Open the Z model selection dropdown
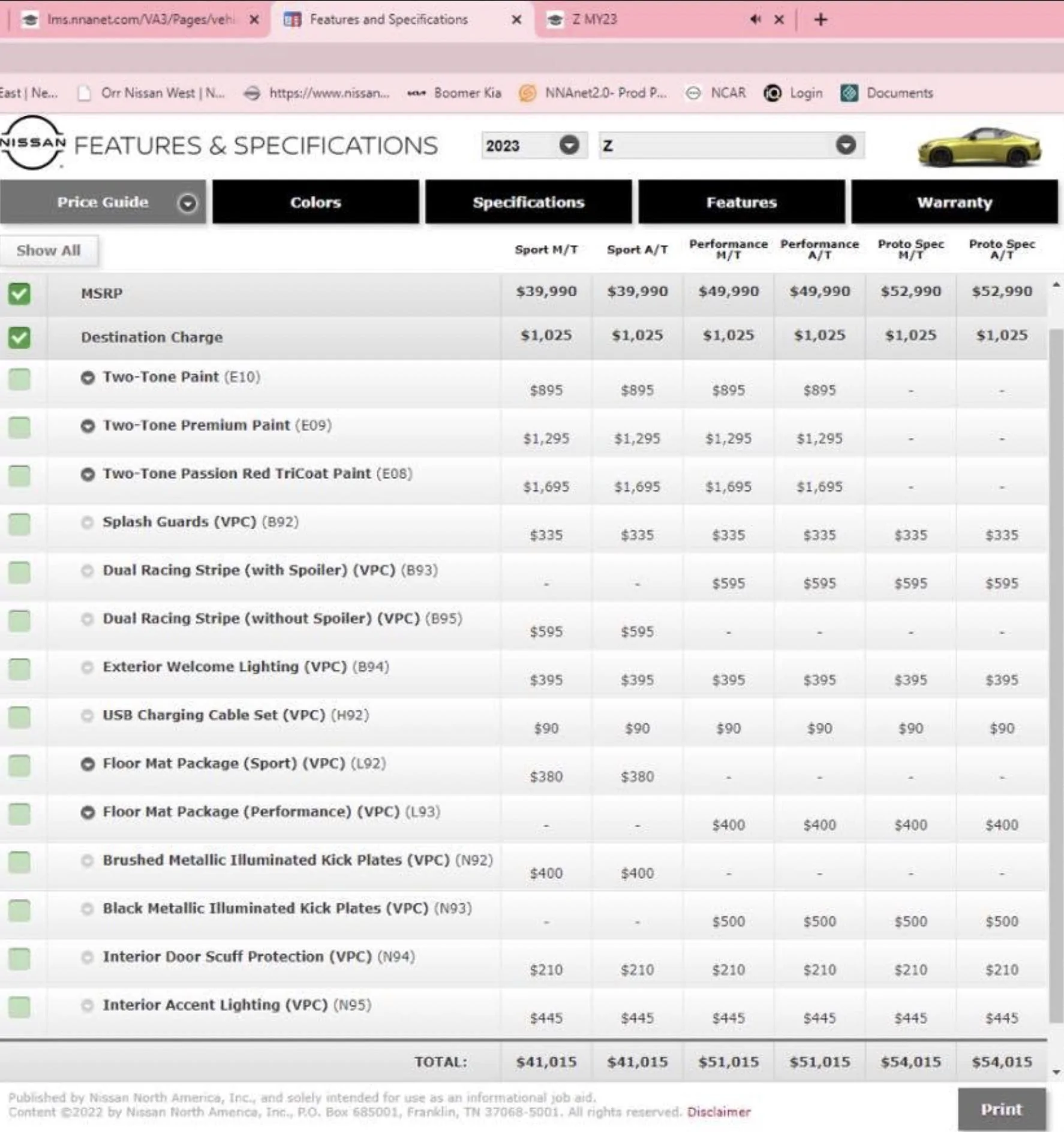 coord(731,145)
